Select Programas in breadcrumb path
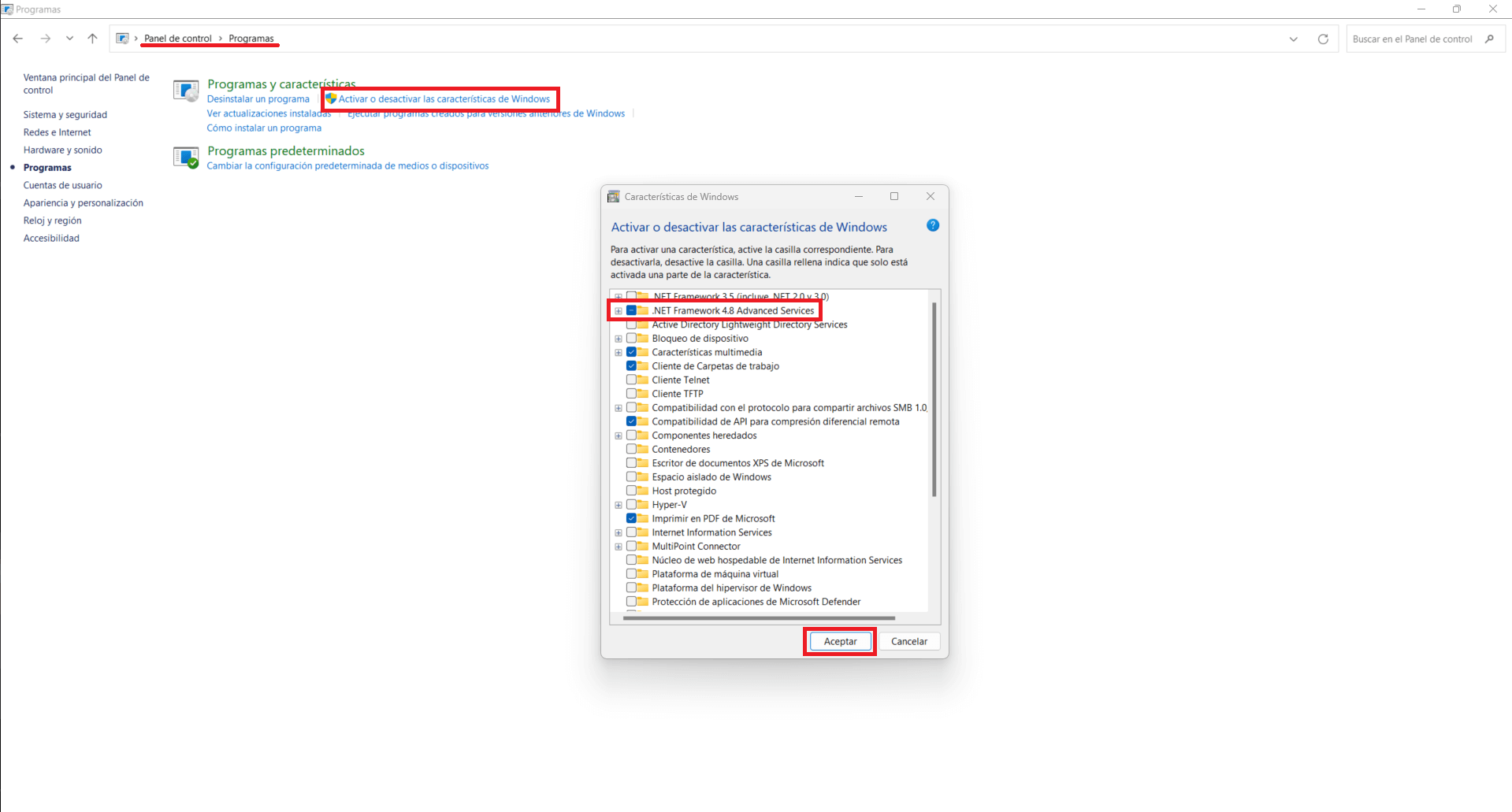This screenshot has width=1512, height=812. 251,39
